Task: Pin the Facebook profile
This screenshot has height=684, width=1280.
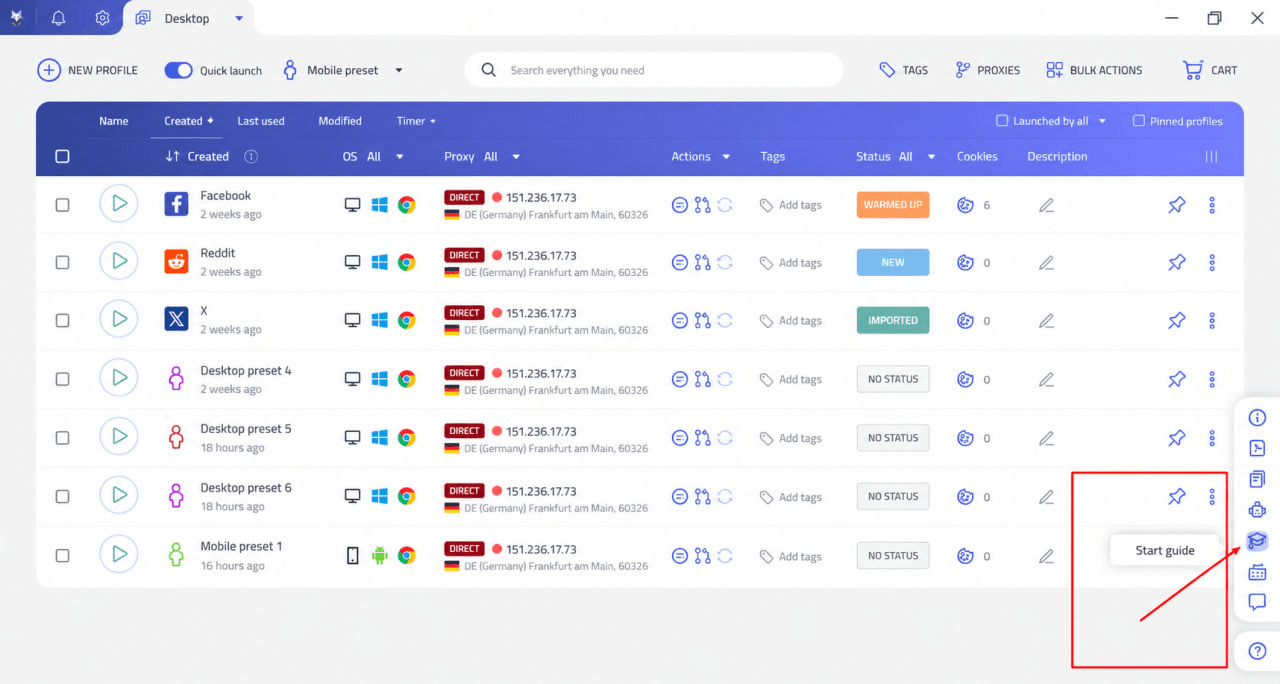Action: [x=1177, y=205]
